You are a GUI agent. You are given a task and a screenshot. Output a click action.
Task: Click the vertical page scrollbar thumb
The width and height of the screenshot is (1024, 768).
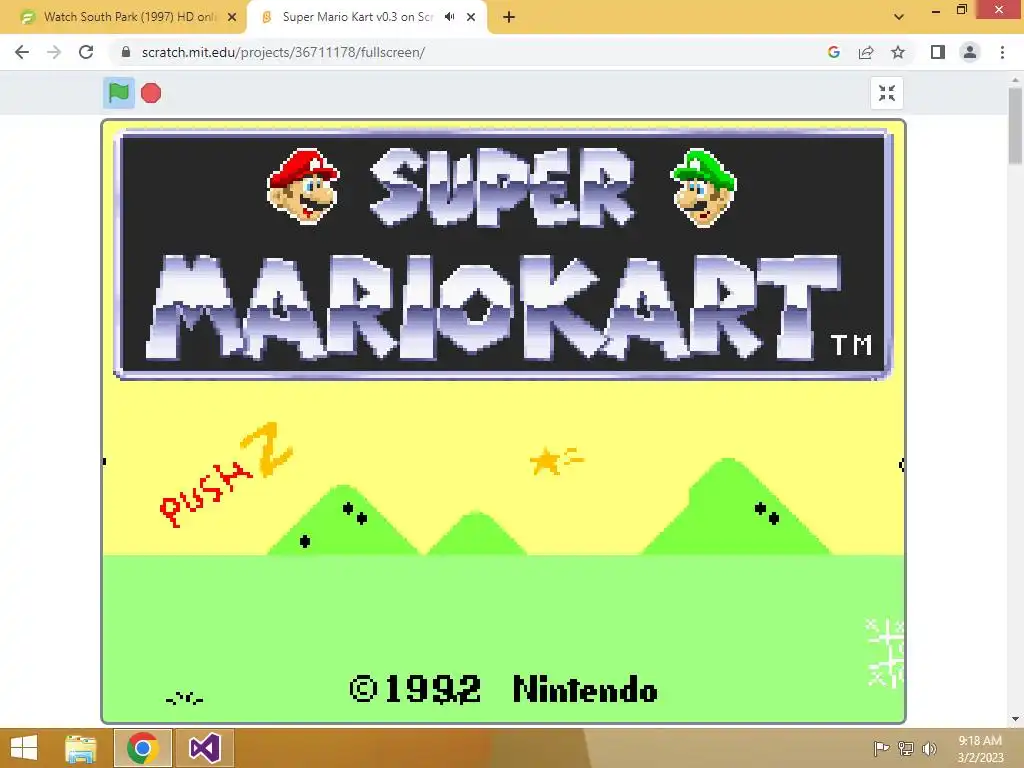coord(1015,125)
